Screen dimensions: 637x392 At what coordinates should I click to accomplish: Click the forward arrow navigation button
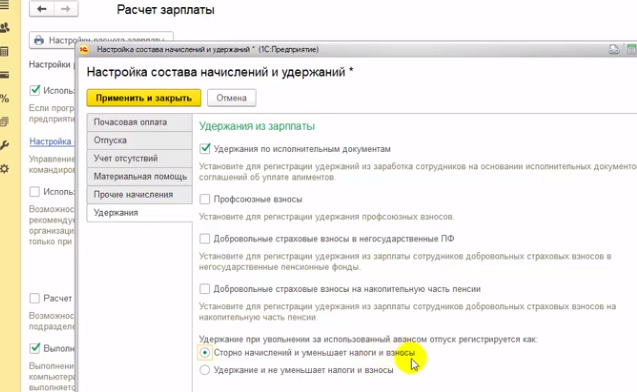[x=66, y=9]
